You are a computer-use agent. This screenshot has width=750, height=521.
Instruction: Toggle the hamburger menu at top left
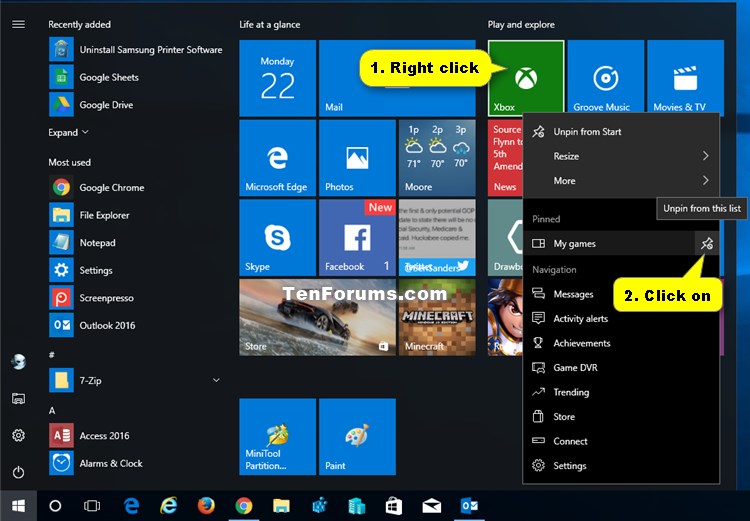(x=19, y=24)
